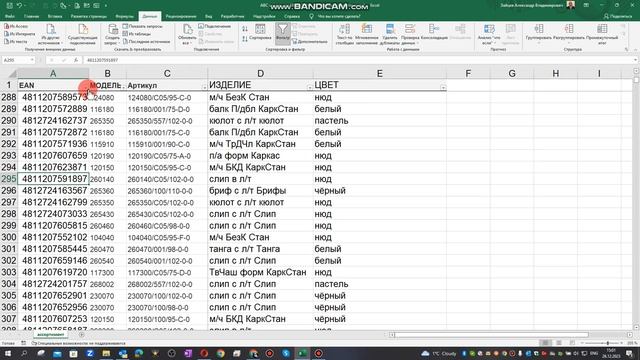The height and width of the screenshot is (360, 640).
Task: Click the insert function fx icon
Action: pos(76,60)
